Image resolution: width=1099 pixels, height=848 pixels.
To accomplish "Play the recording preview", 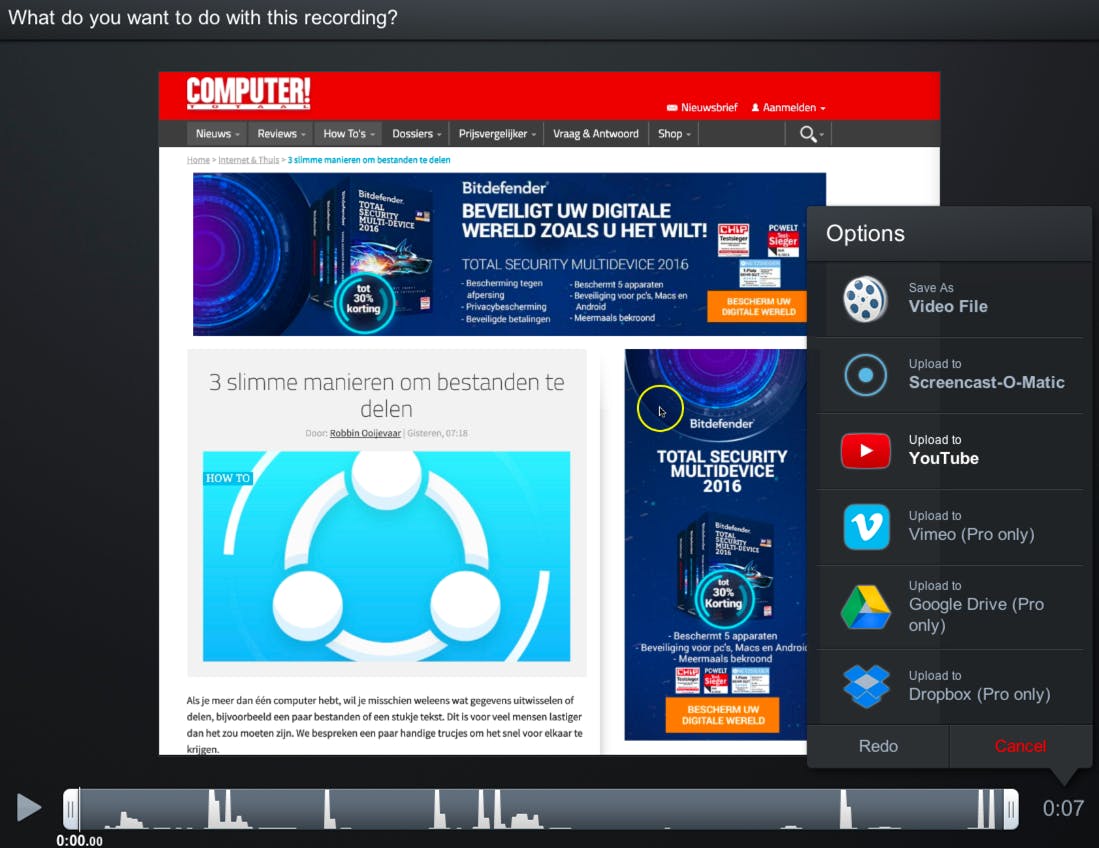I will pos(28,807).
